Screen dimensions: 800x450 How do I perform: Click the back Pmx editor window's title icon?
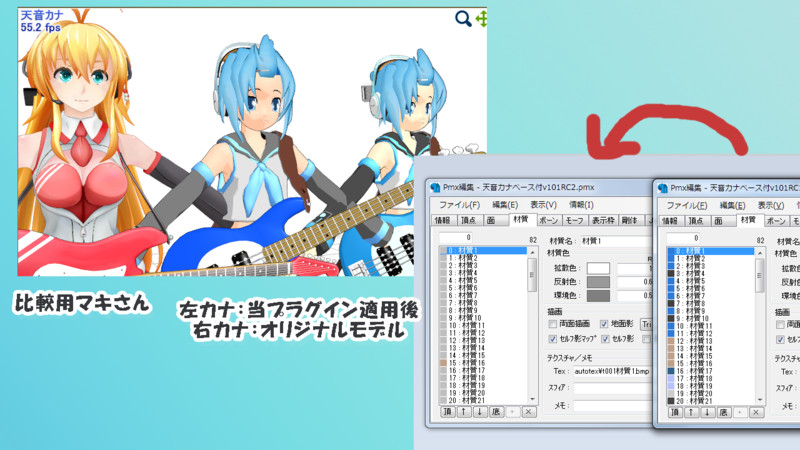click(x=435, y=187)
